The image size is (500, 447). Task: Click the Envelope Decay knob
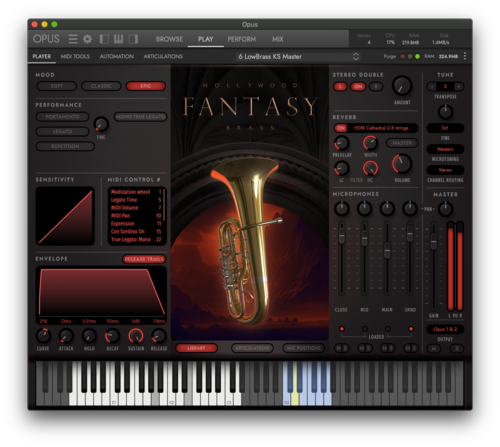tap(112, 336)
